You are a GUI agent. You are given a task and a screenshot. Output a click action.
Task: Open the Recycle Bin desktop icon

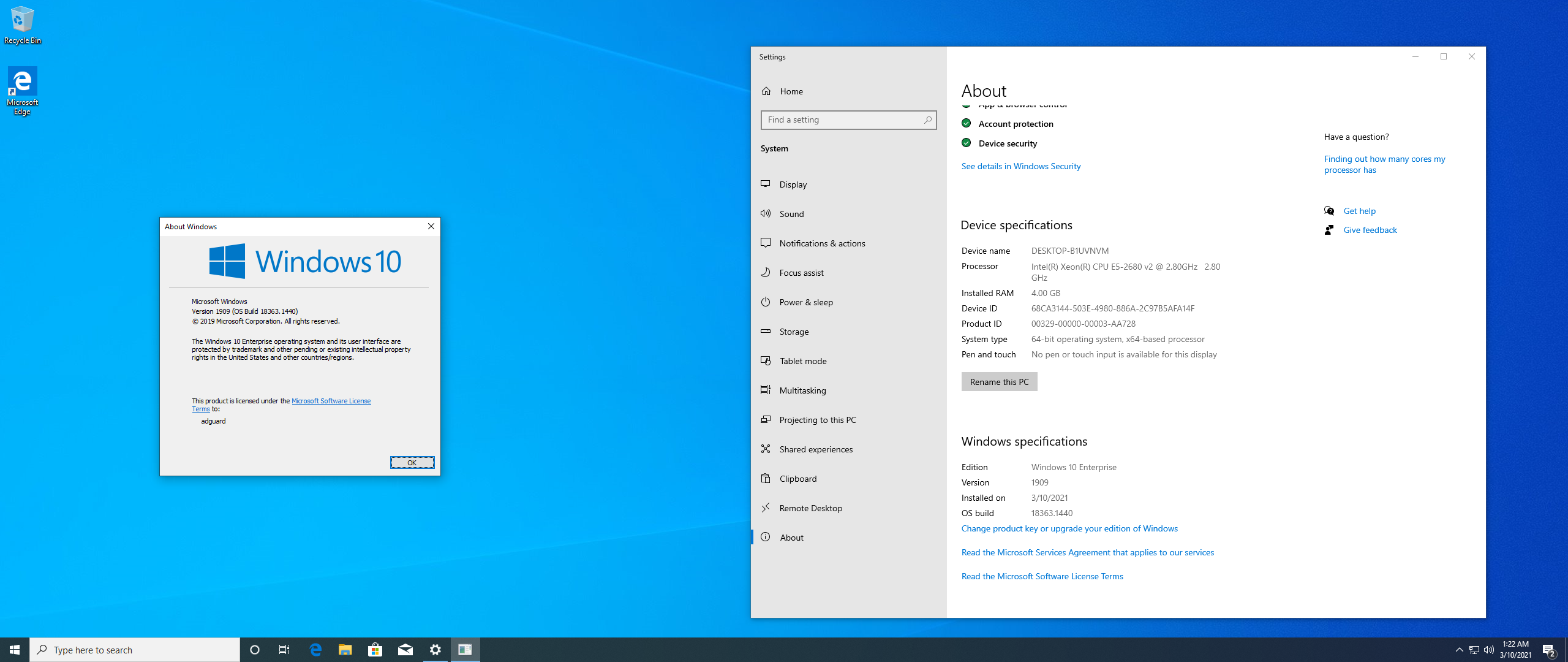coord(23,25)
